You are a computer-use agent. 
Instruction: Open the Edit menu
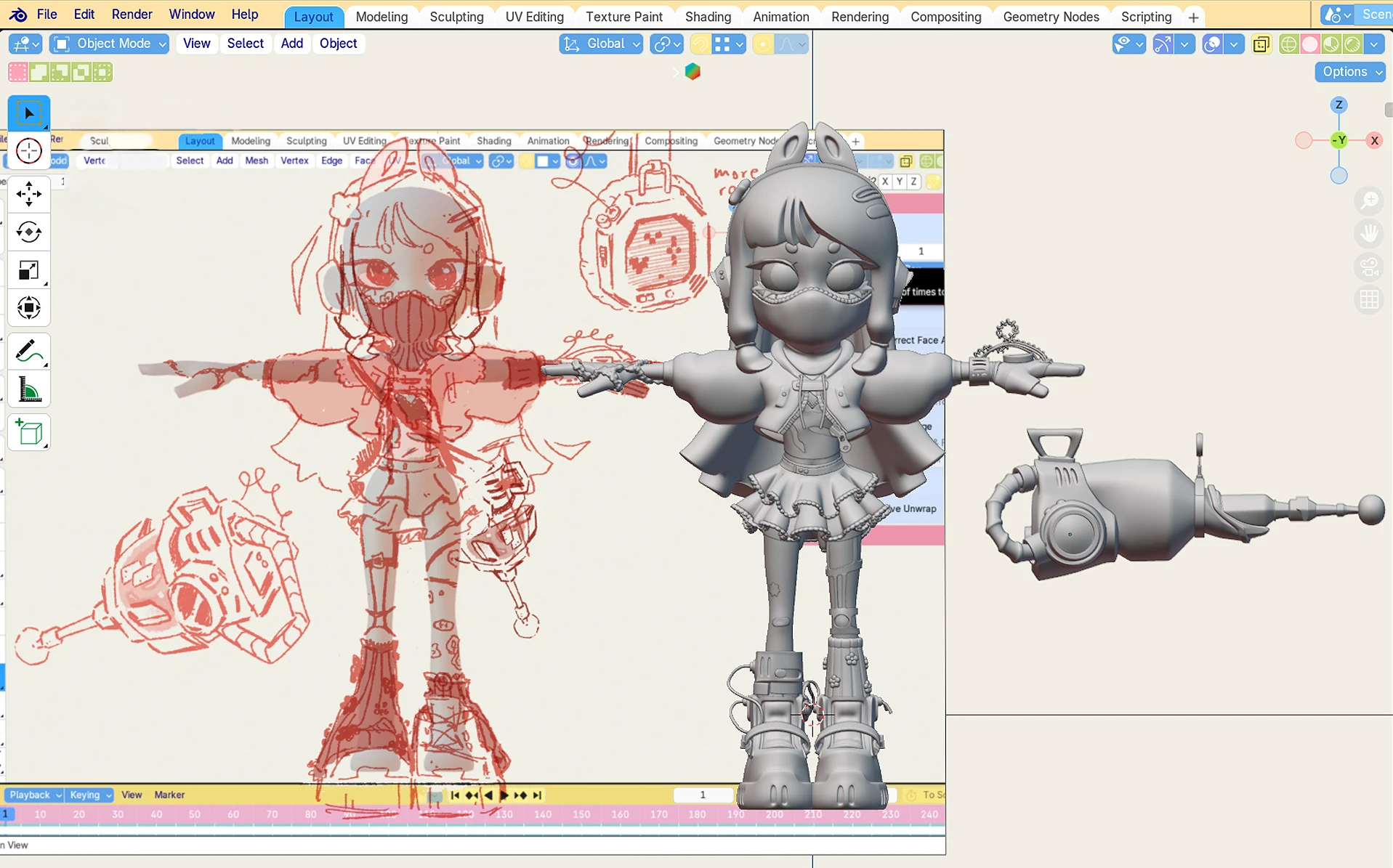pos(84,15)
